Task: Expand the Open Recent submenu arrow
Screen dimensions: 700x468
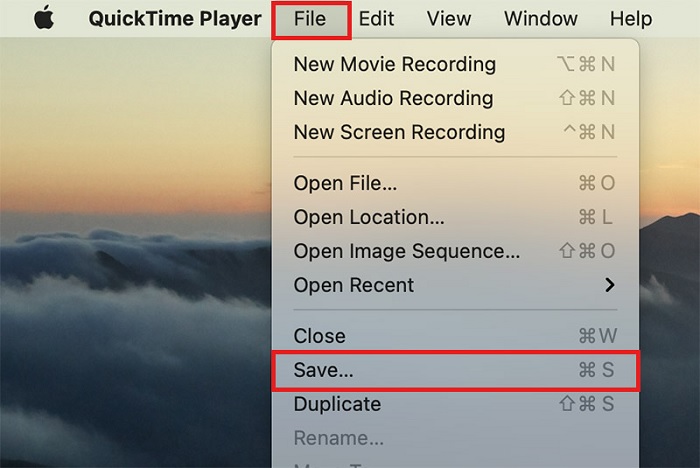Action: (x=609, y=285)
